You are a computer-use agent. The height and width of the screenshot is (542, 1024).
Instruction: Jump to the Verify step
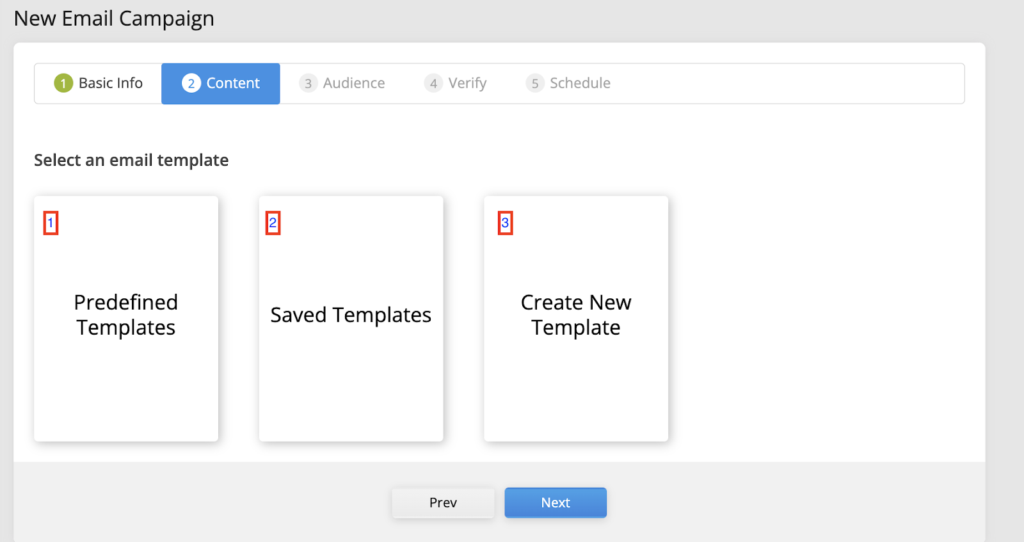[x=456, y=84]
